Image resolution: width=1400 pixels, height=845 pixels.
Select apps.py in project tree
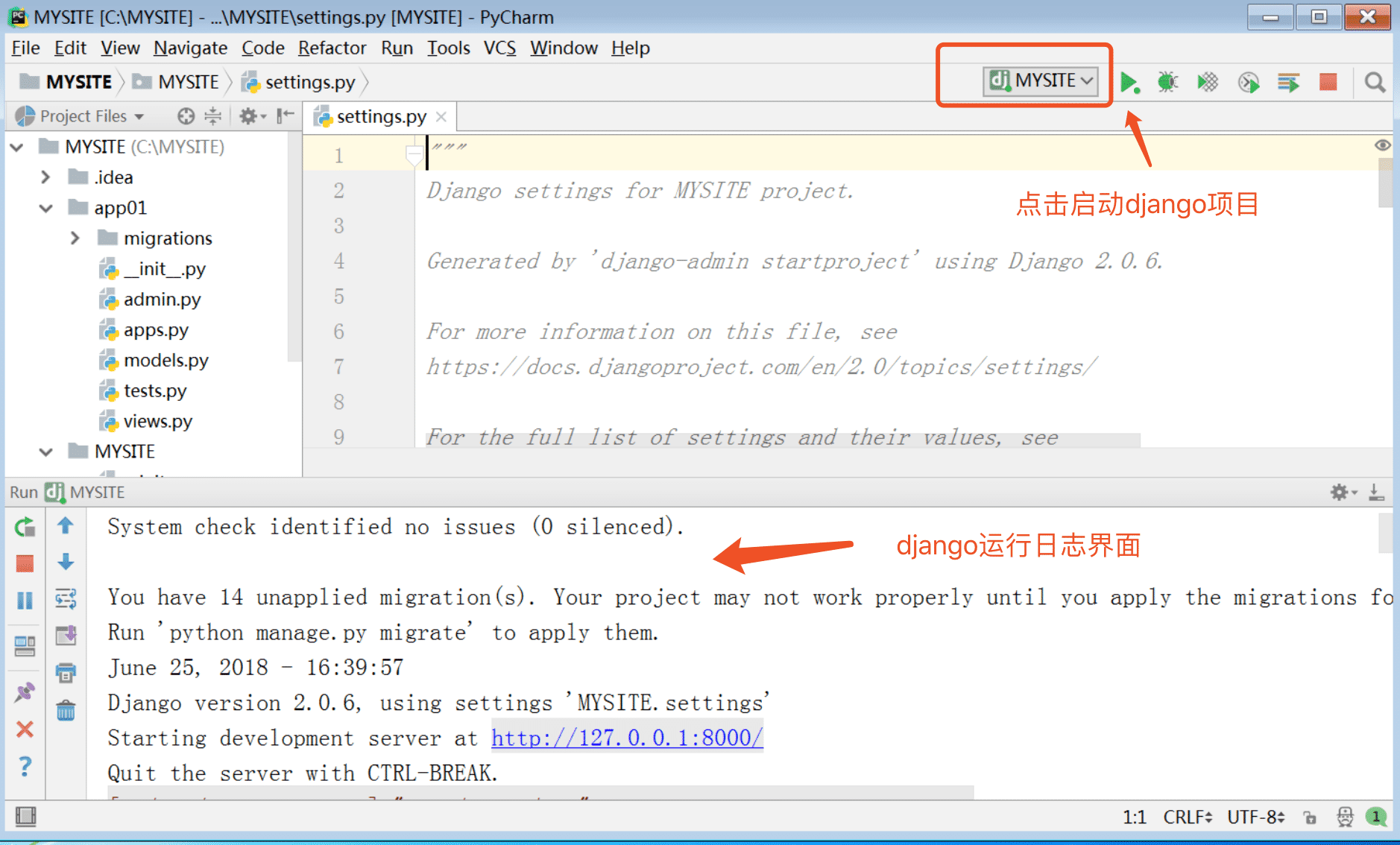(145, 330)
